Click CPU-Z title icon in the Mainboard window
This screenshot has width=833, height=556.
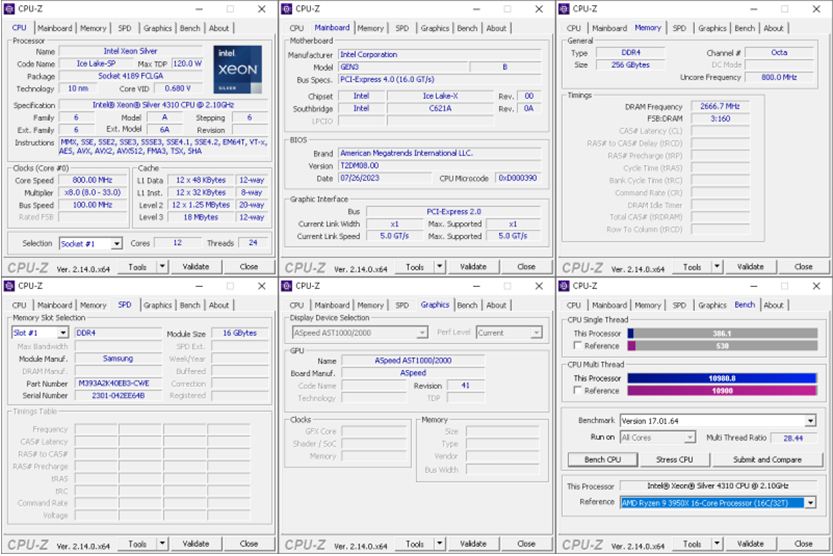(287, 9)
